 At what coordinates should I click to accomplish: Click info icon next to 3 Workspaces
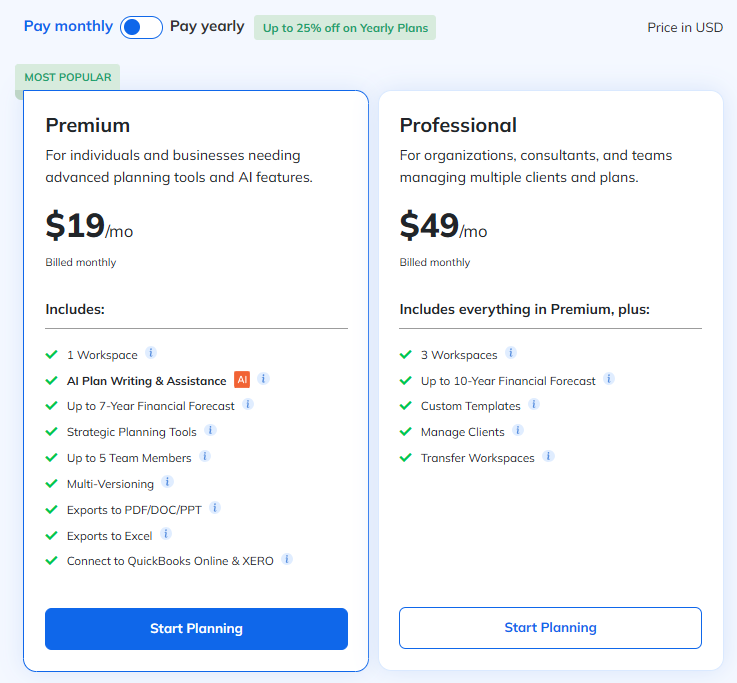tap(511, 353)
